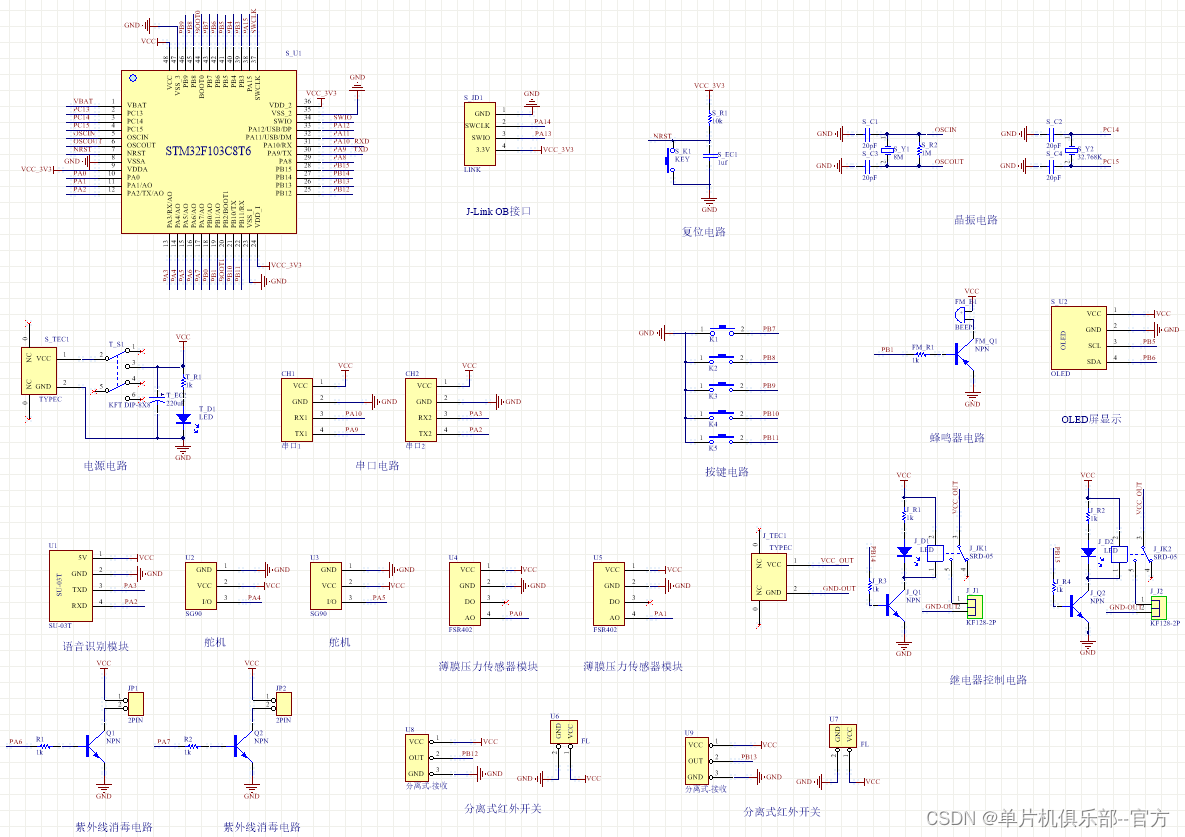The height and width of the screenshot is (837, 1185).
Task: Select the U6 infrared emitter block
Action: (x=564, y=733)
